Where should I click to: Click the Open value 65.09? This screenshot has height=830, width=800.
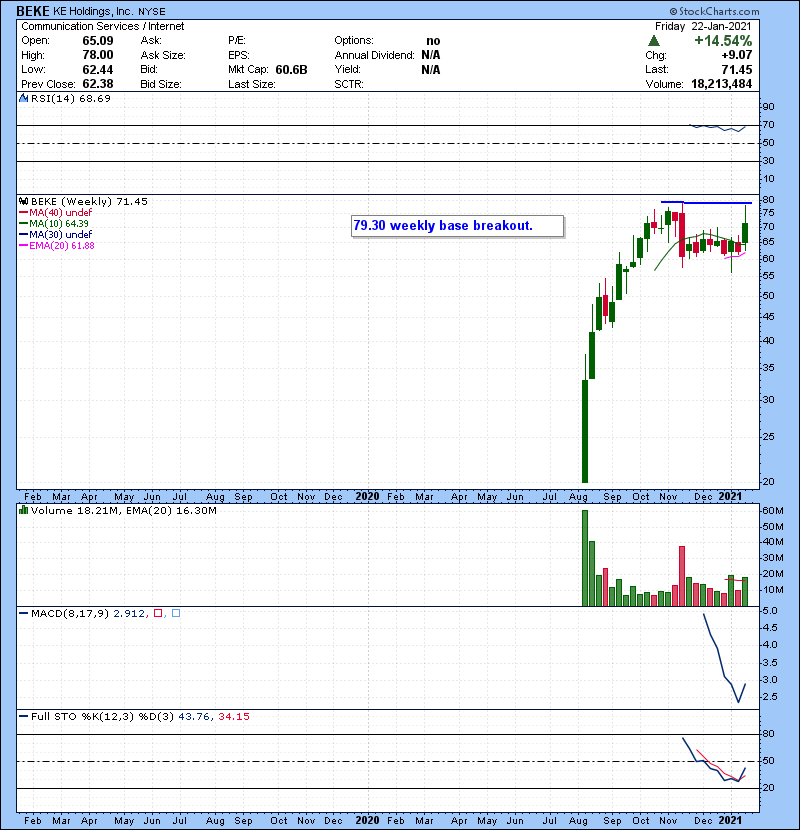(98, 41)
